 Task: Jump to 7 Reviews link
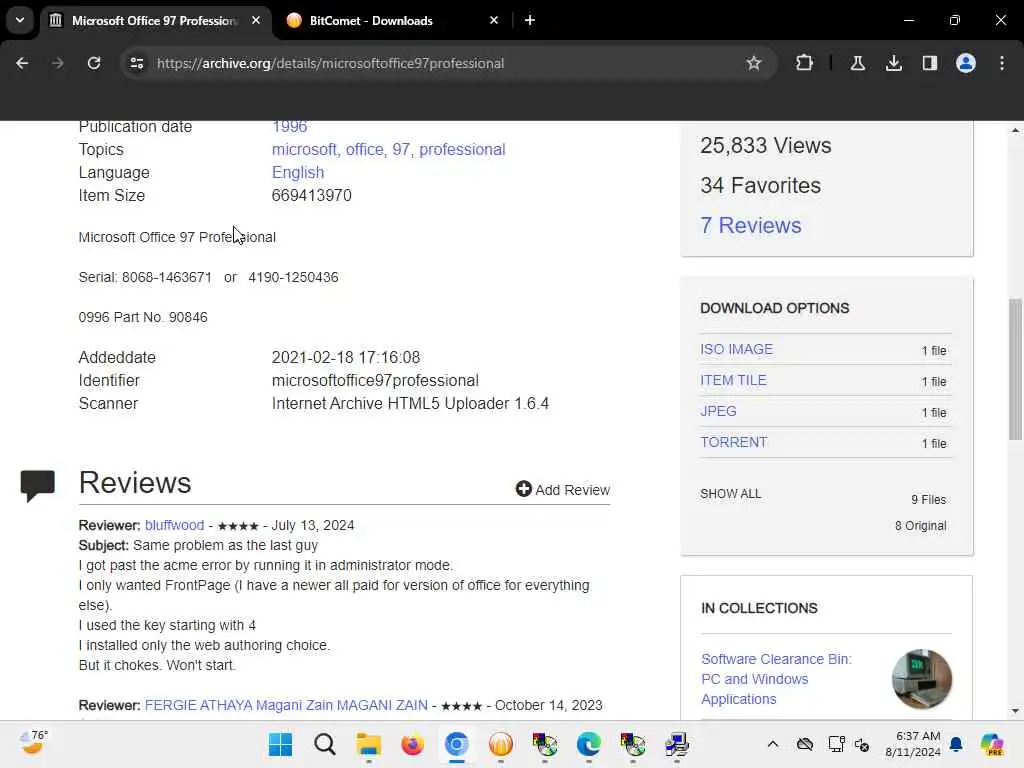(x=750, y=225)
